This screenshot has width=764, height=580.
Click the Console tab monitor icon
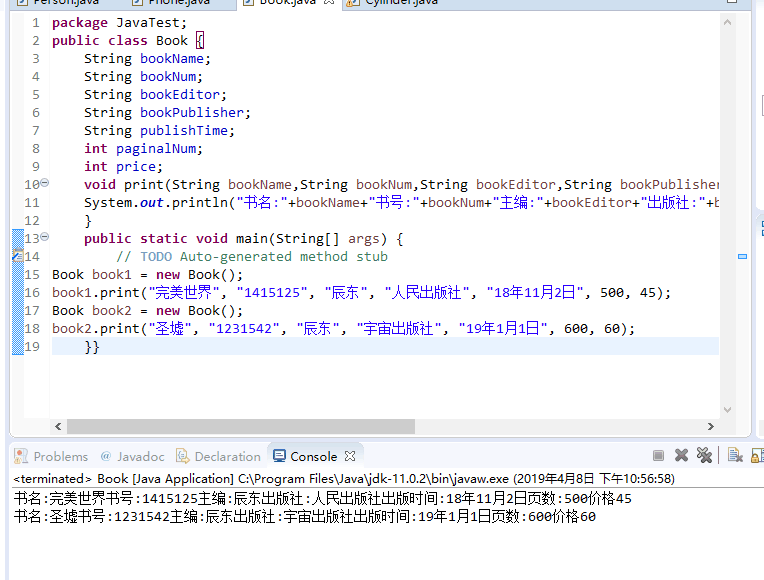coord(279,456)
